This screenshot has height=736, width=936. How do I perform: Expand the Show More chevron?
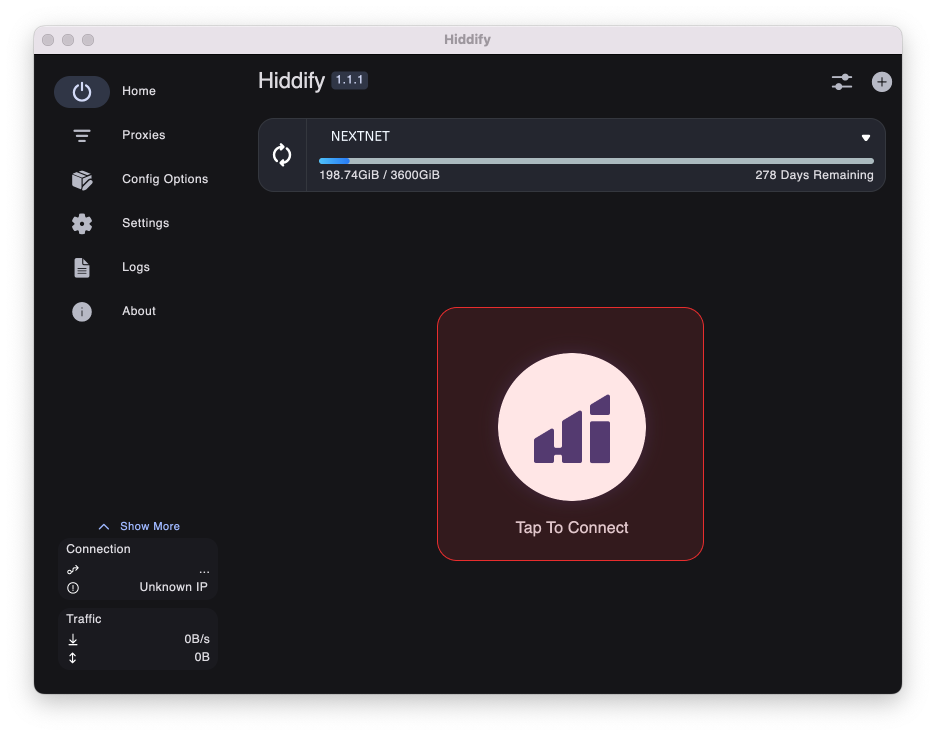click(x=104, y=527)
